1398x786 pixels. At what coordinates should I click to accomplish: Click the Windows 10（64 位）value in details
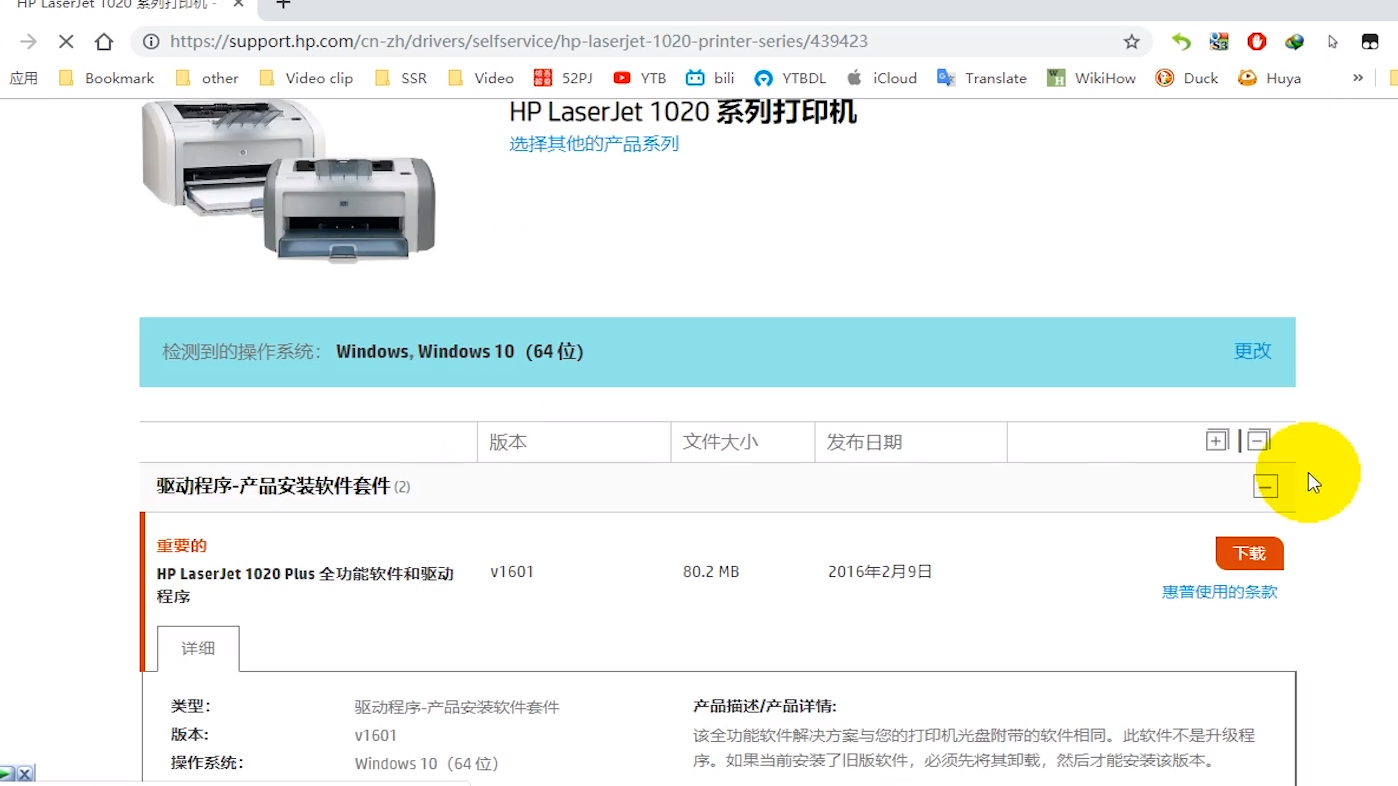426,764
